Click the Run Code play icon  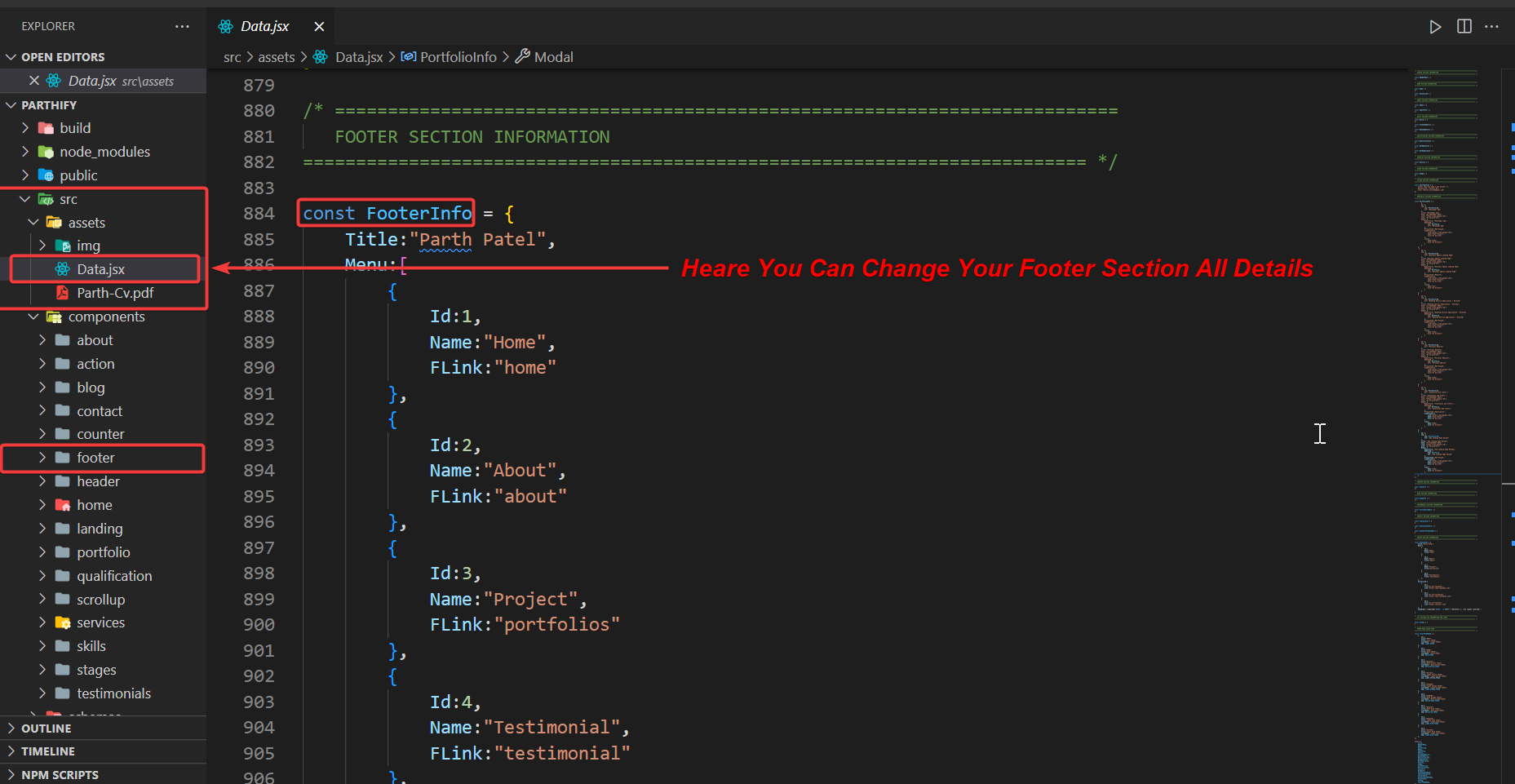(x=1435, y=26)
